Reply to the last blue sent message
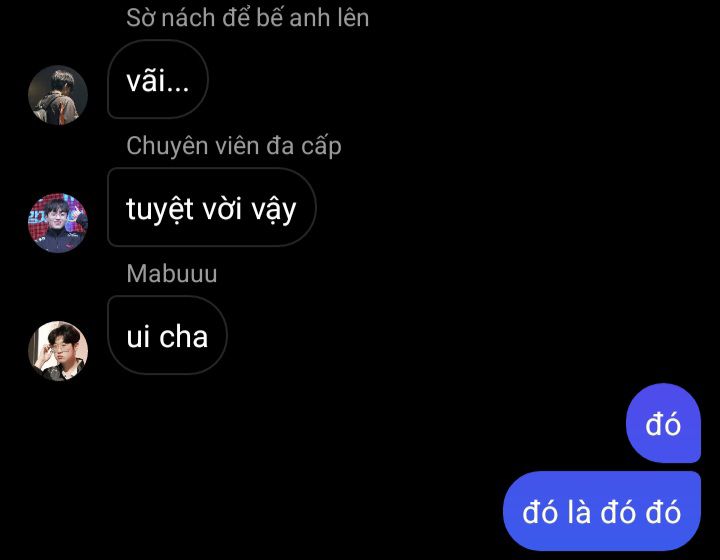Image resolution: width=720 pixels, height=560 pixels. click(x=602, y=511)
